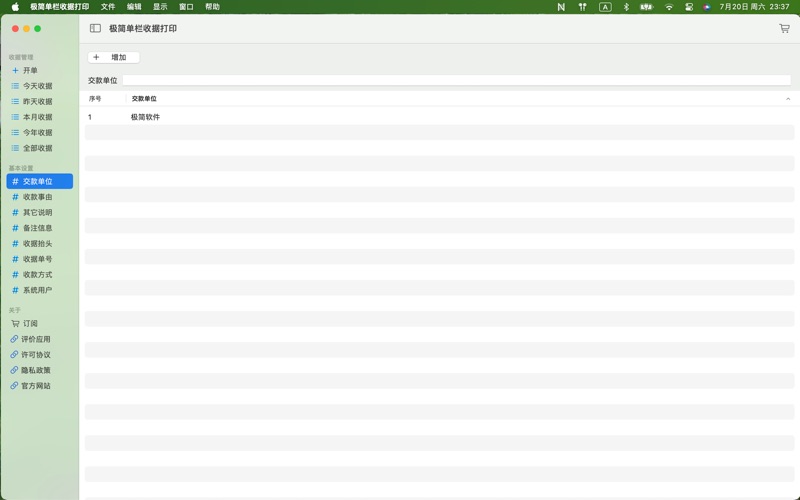Open 收据抬头 settings

tap(40, 243)
